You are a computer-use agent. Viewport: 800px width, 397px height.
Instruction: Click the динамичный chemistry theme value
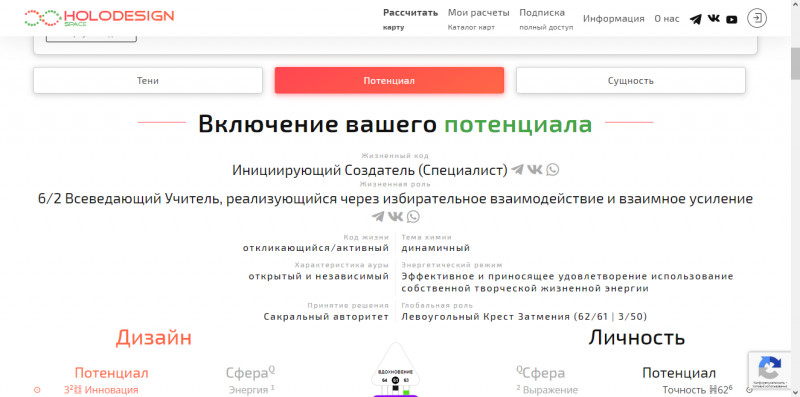tap(435, 249)
